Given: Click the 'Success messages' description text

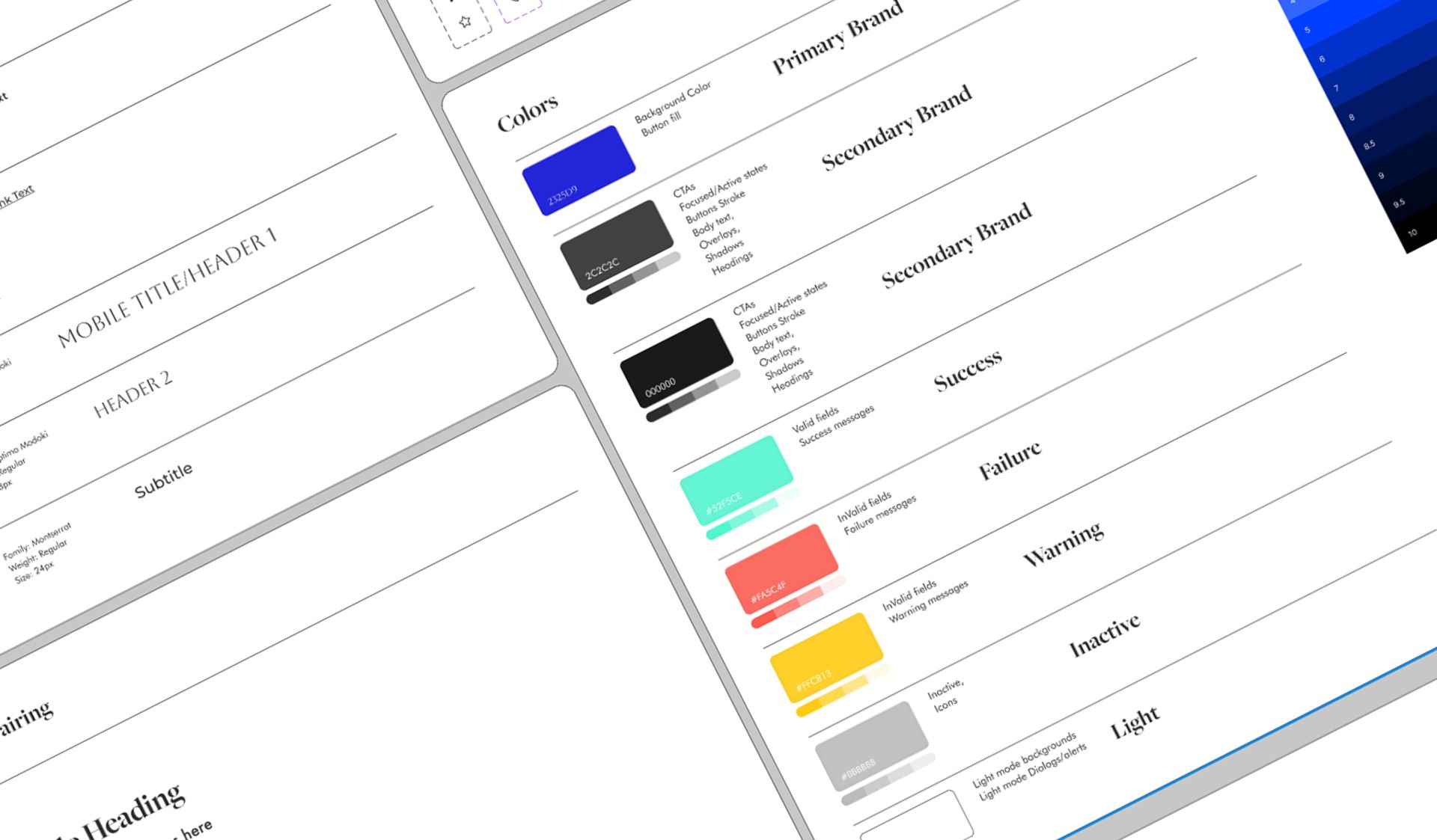Looking at the screenshot, I should (x=837, y=426).
